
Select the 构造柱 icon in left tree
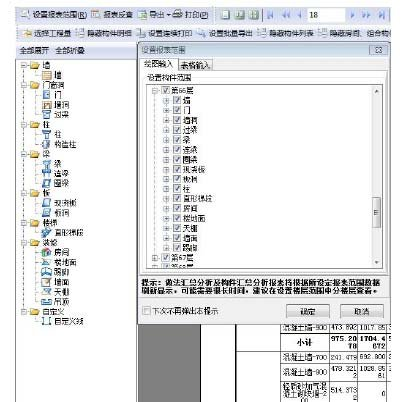[46, 144]
